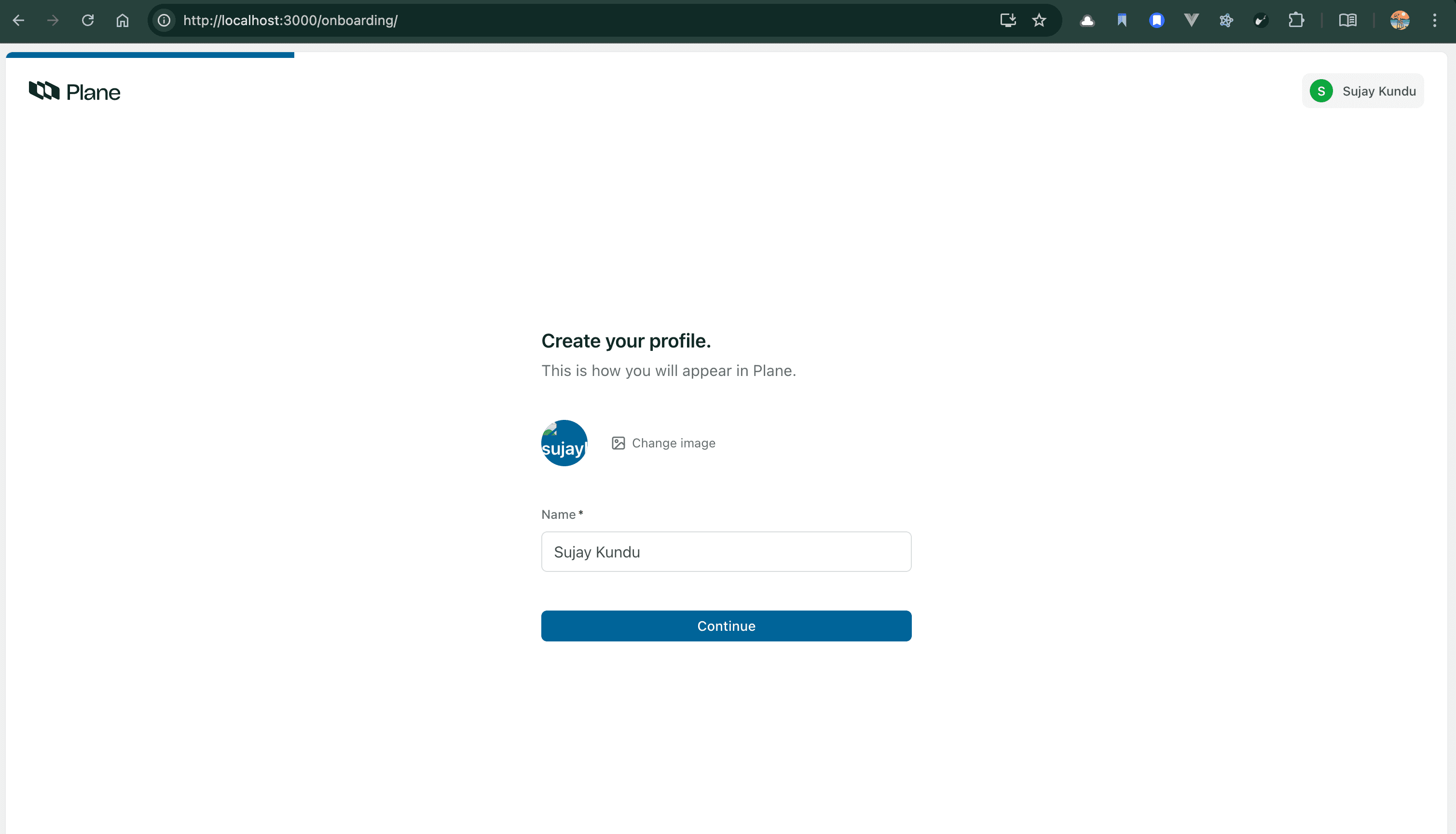Click the green S avatar badge
The width and height of the screenshot is (1456, 834).
pyautogui.click(x=1321, y=91)
